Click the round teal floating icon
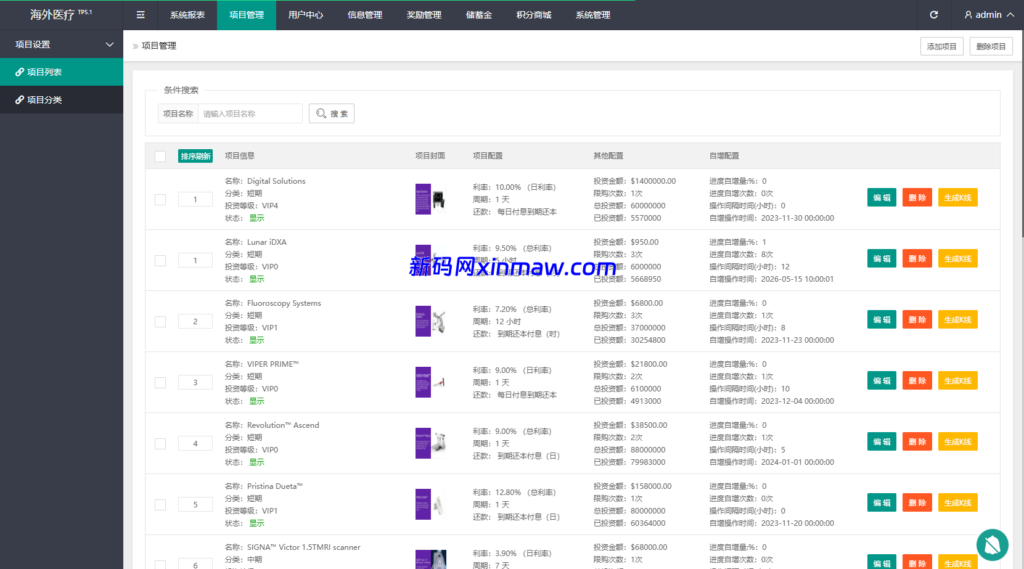This screenshot has height=569, width=1024. pyautogui.click(x=992, y=545)
